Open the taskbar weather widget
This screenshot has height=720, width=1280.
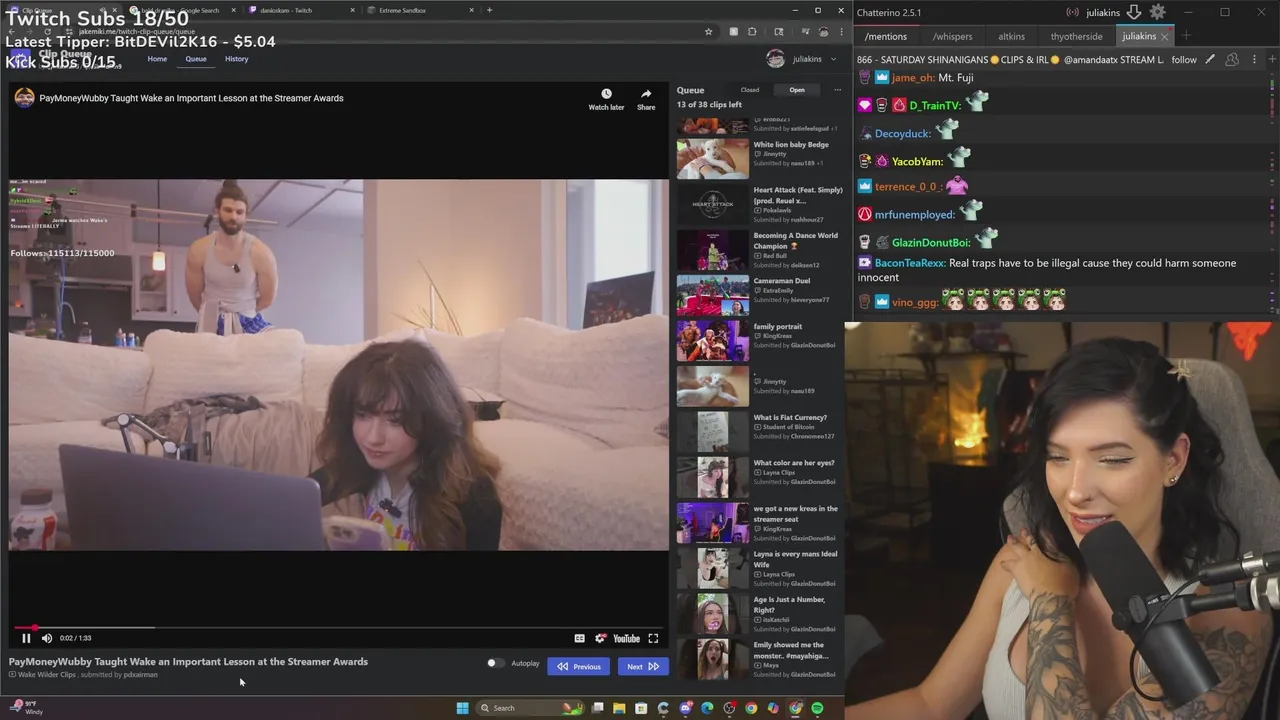coord(27,708)
